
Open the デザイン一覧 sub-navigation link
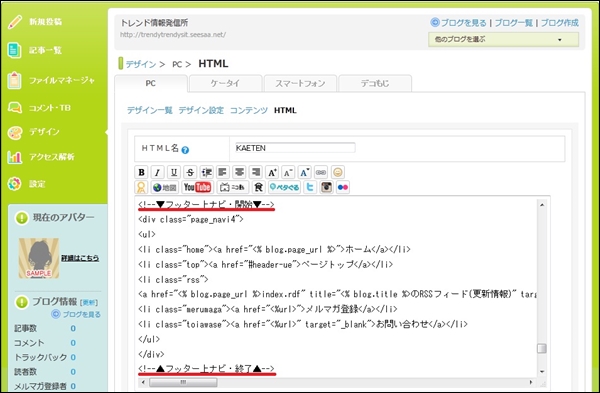tap(150, 111)
